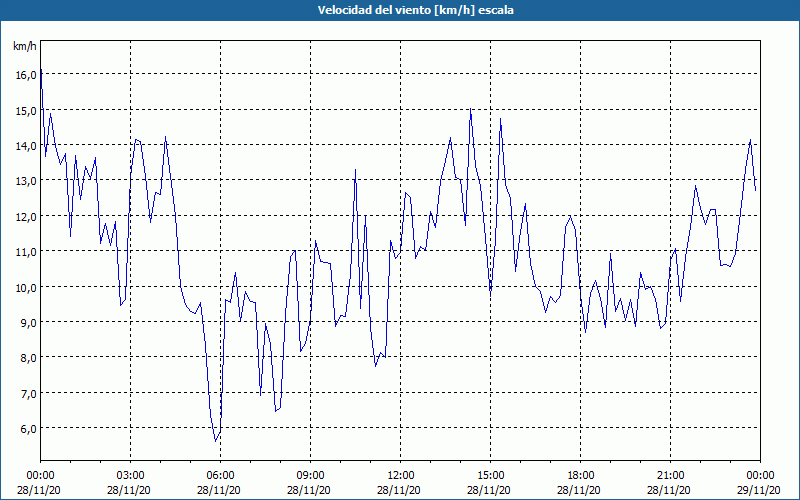Click the '18:00' time label

pyautogui.click(x=581, y=476)
